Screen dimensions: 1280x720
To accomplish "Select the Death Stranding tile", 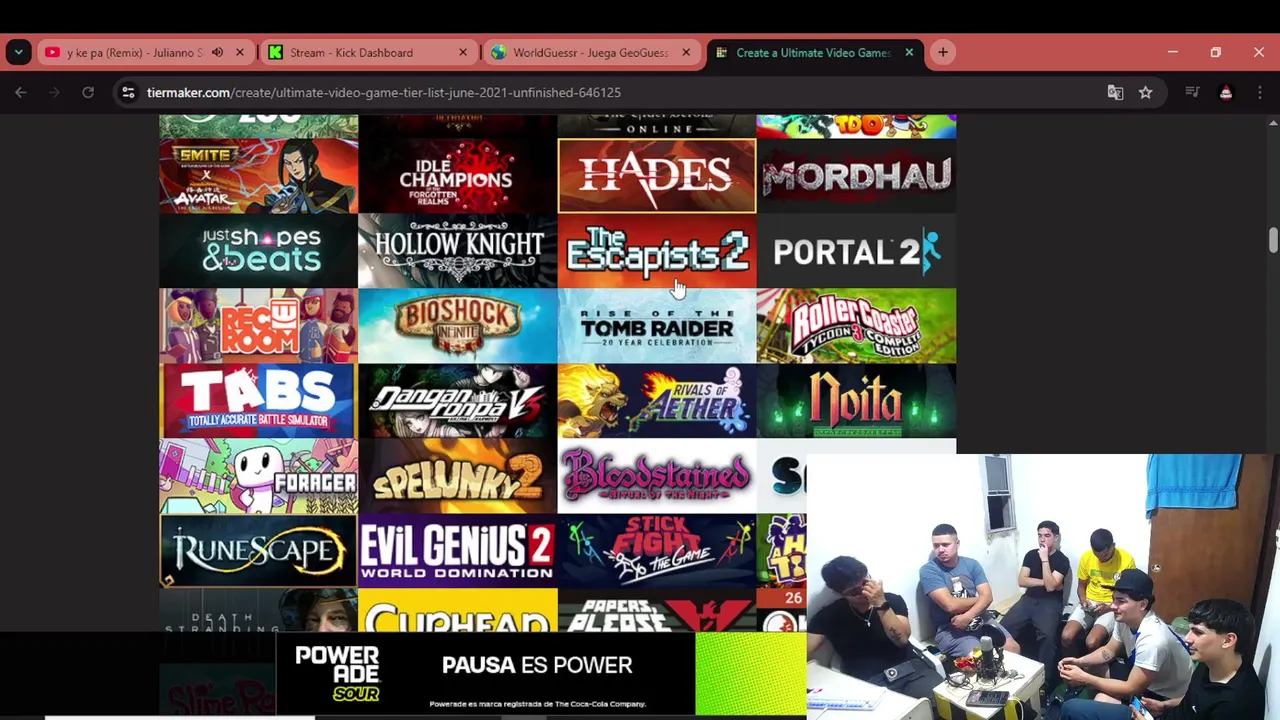I will [258, 611].
